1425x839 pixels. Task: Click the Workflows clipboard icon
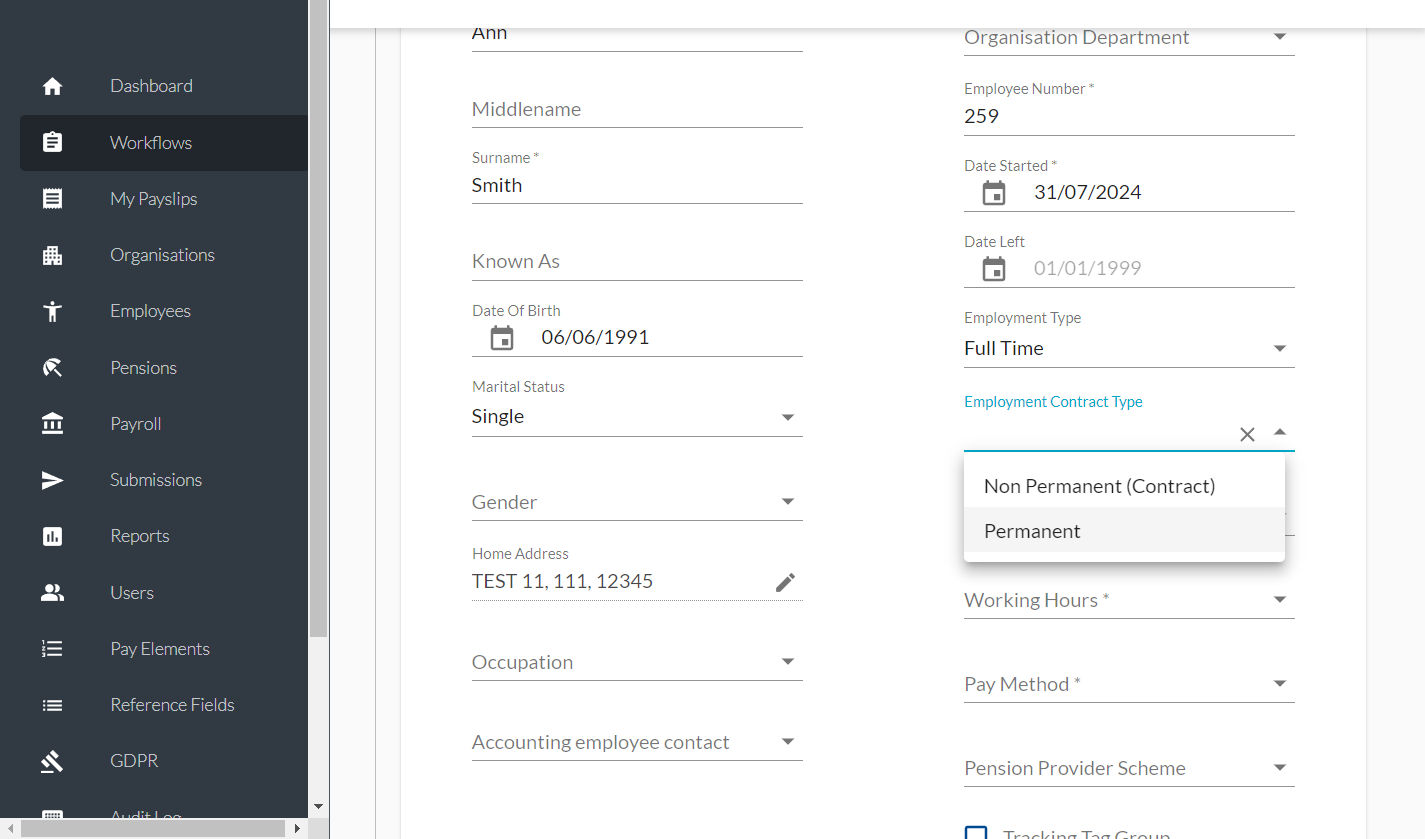click(53, 142)
